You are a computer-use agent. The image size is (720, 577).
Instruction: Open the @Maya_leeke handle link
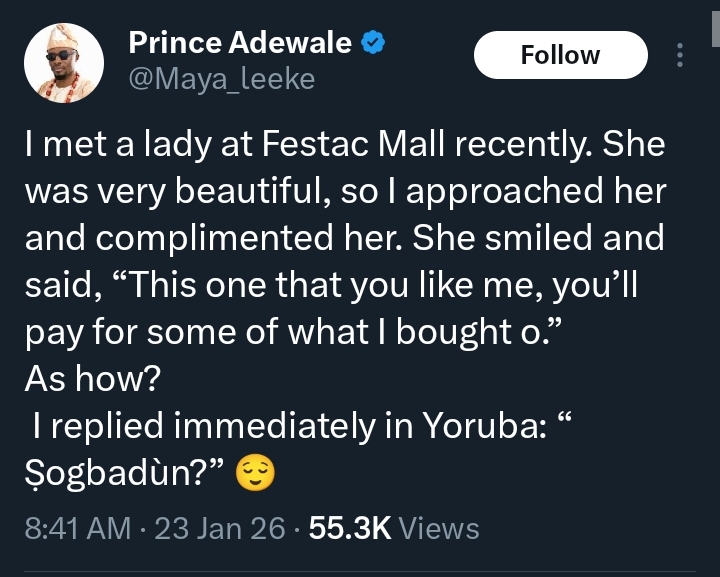click(x=221, y=78)
